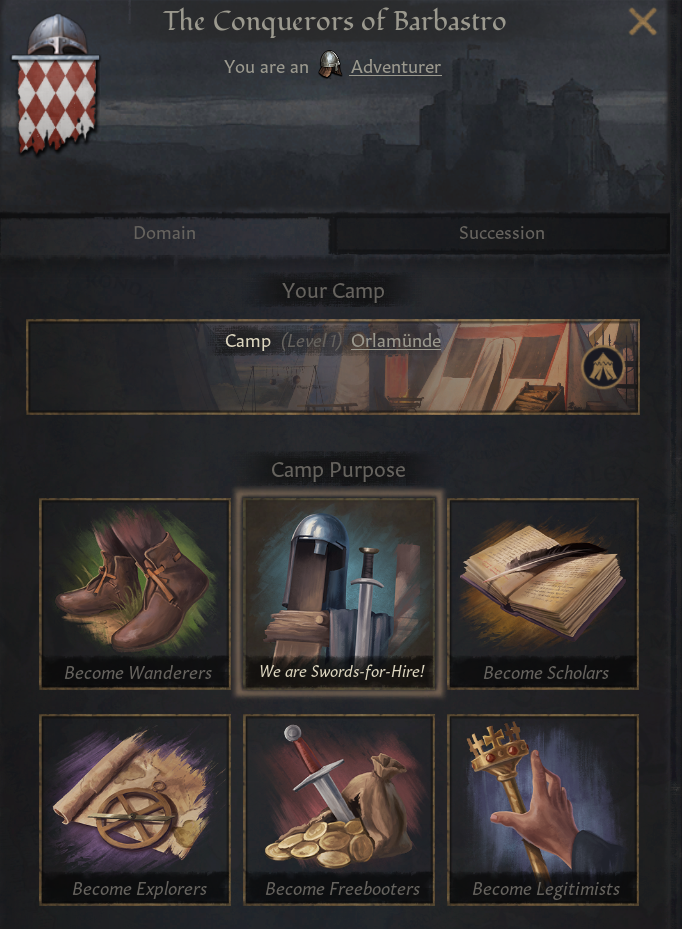The image size is (682, 929).
Task: Click the Become Explorers caption text
Action: point(140,889)
